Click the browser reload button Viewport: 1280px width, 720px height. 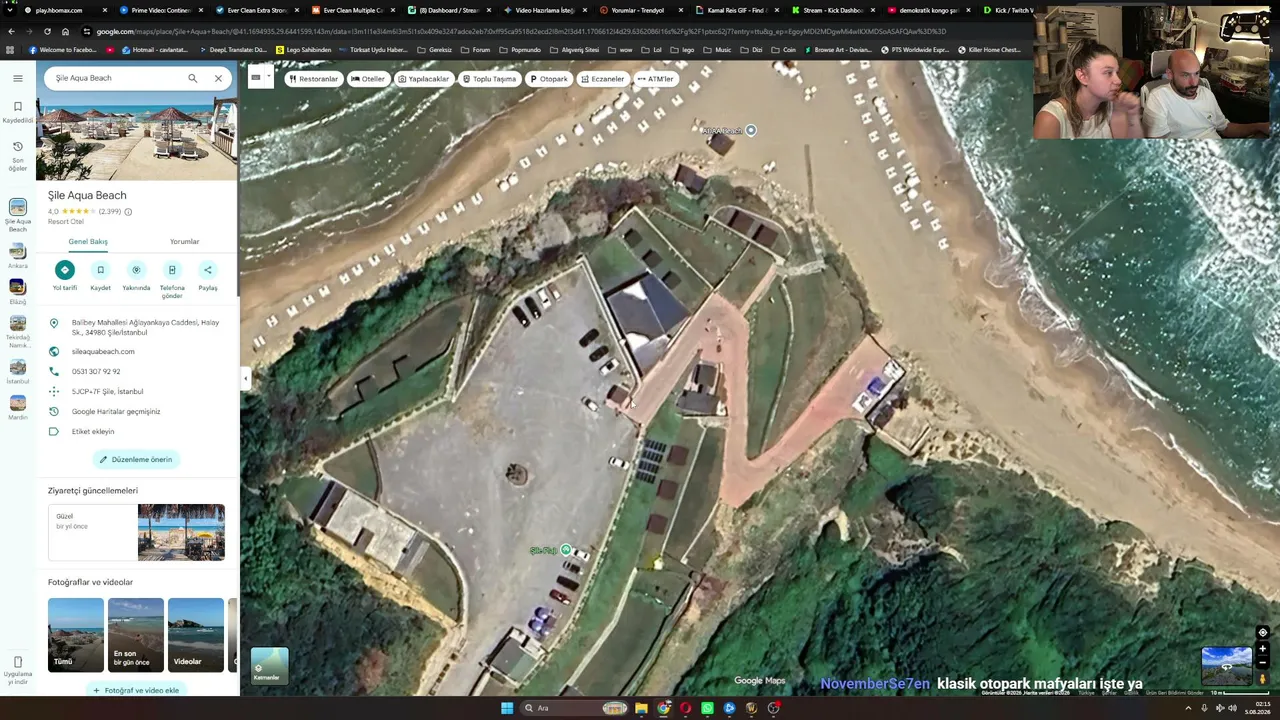[47, 31]
